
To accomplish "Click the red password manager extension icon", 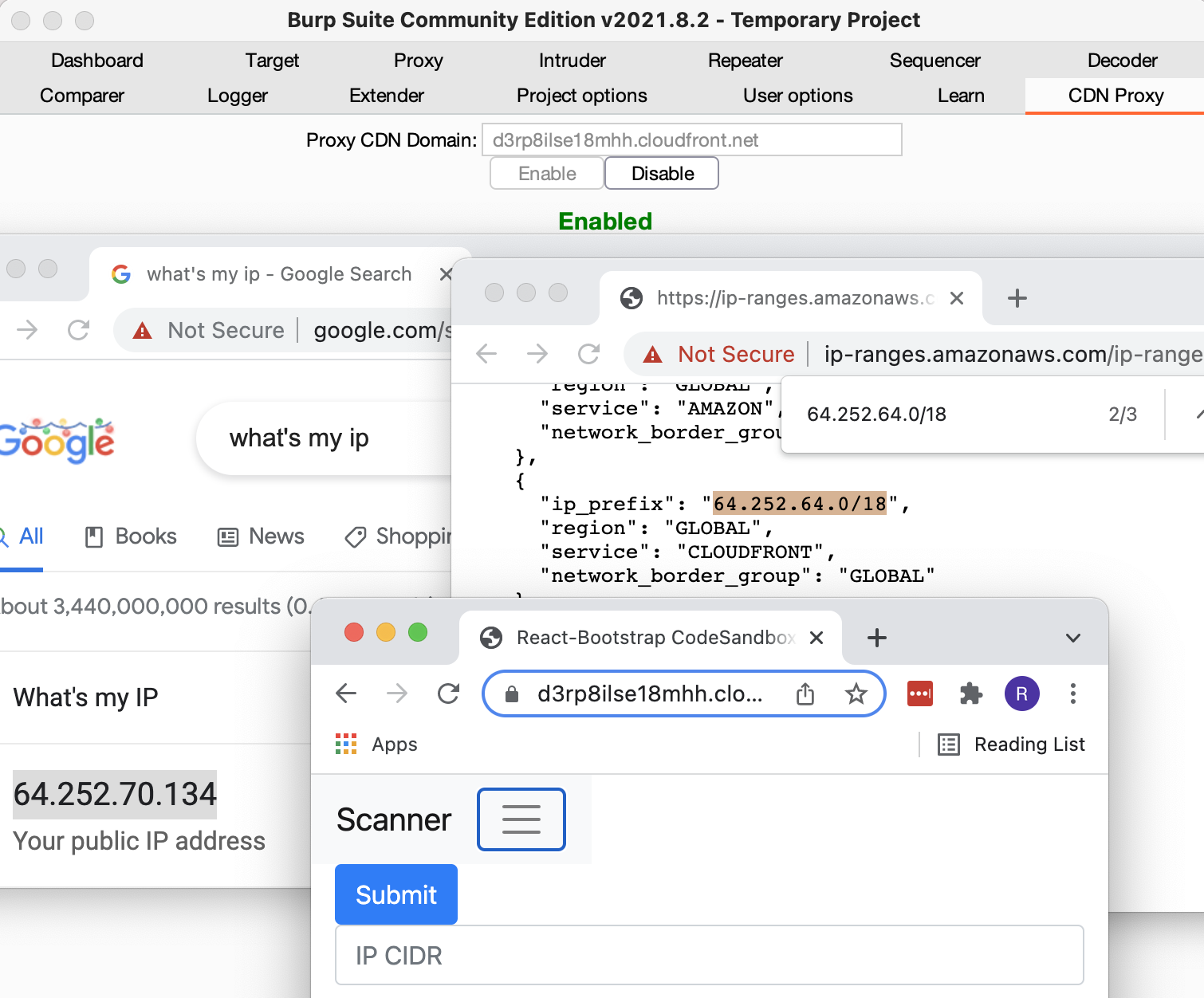I will click(x=920, y=693).
